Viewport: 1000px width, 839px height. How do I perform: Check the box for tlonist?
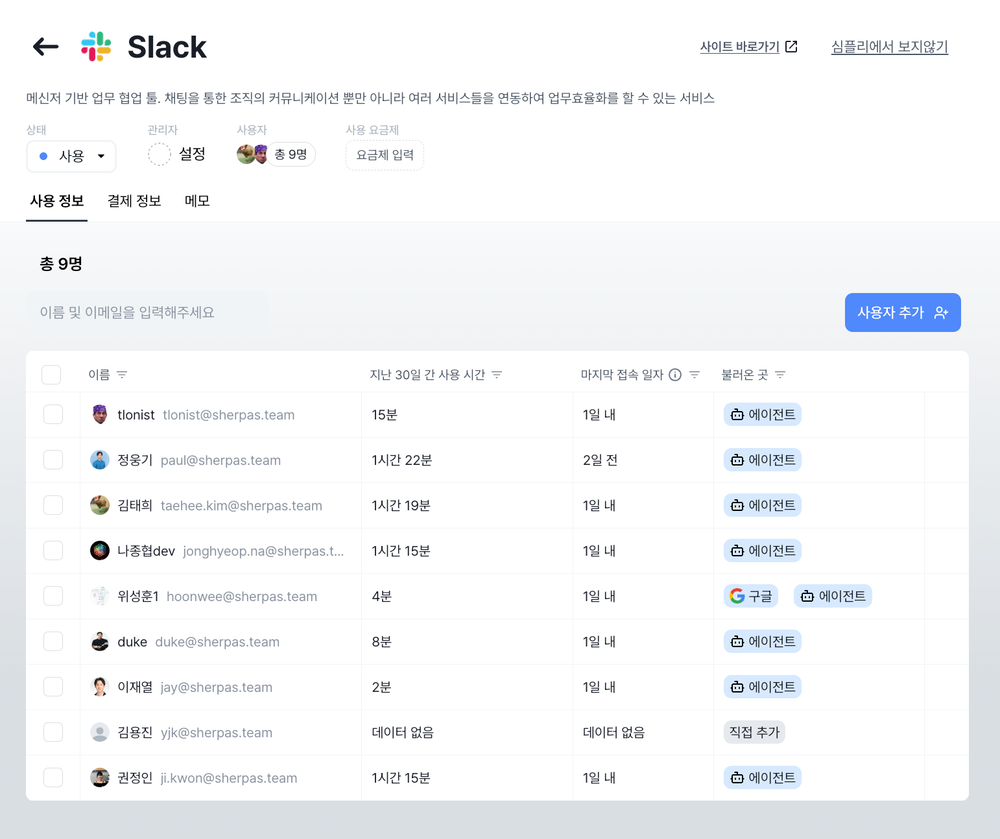click(53, 414)
